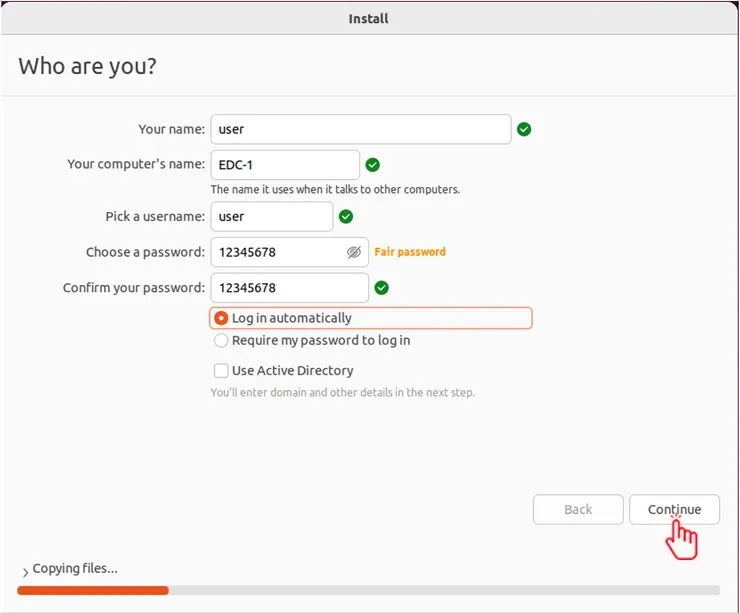Click the Back button

pos(578,509)
